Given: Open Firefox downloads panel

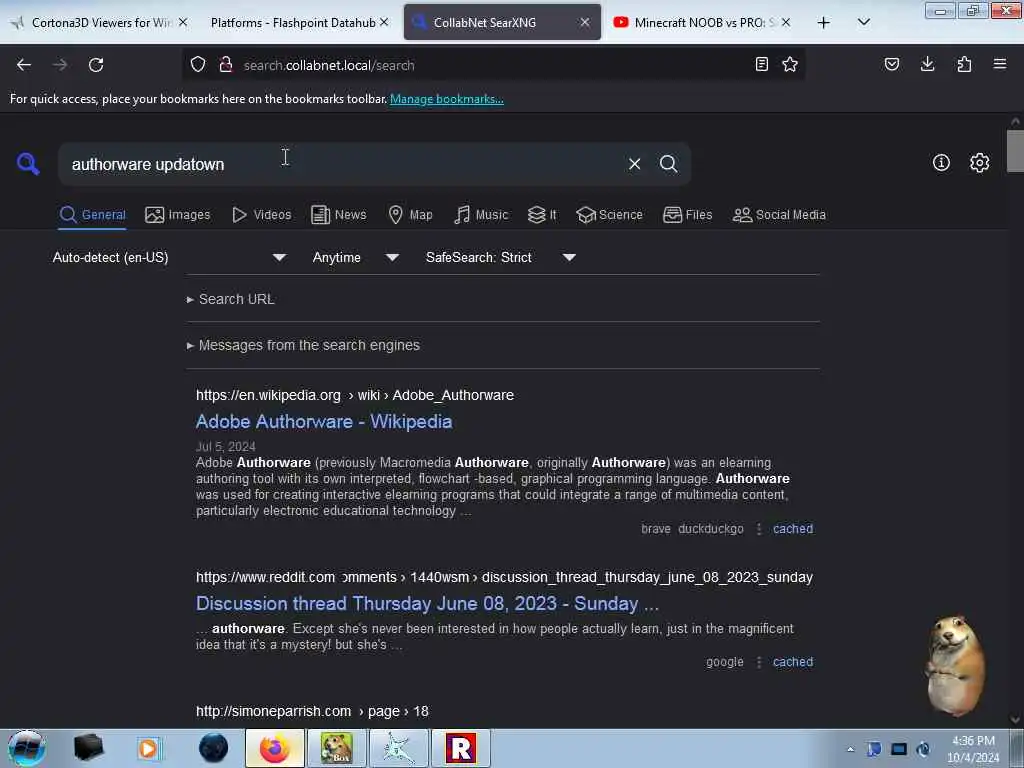Looking at the screenshot, I should point(927,64).
